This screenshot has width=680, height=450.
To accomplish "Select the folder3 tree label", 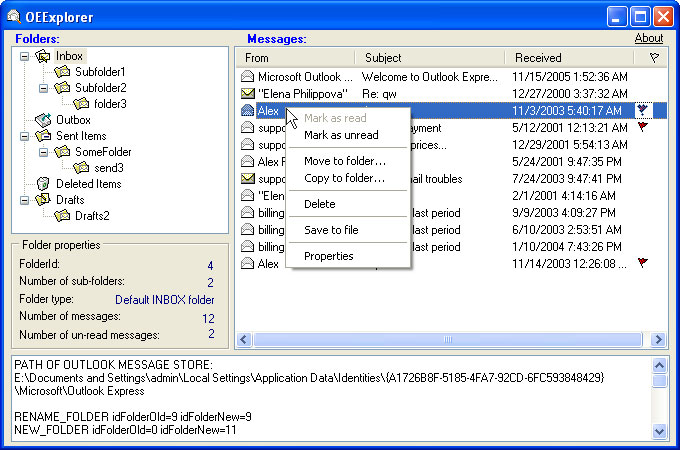I will [x=110, y=104].
